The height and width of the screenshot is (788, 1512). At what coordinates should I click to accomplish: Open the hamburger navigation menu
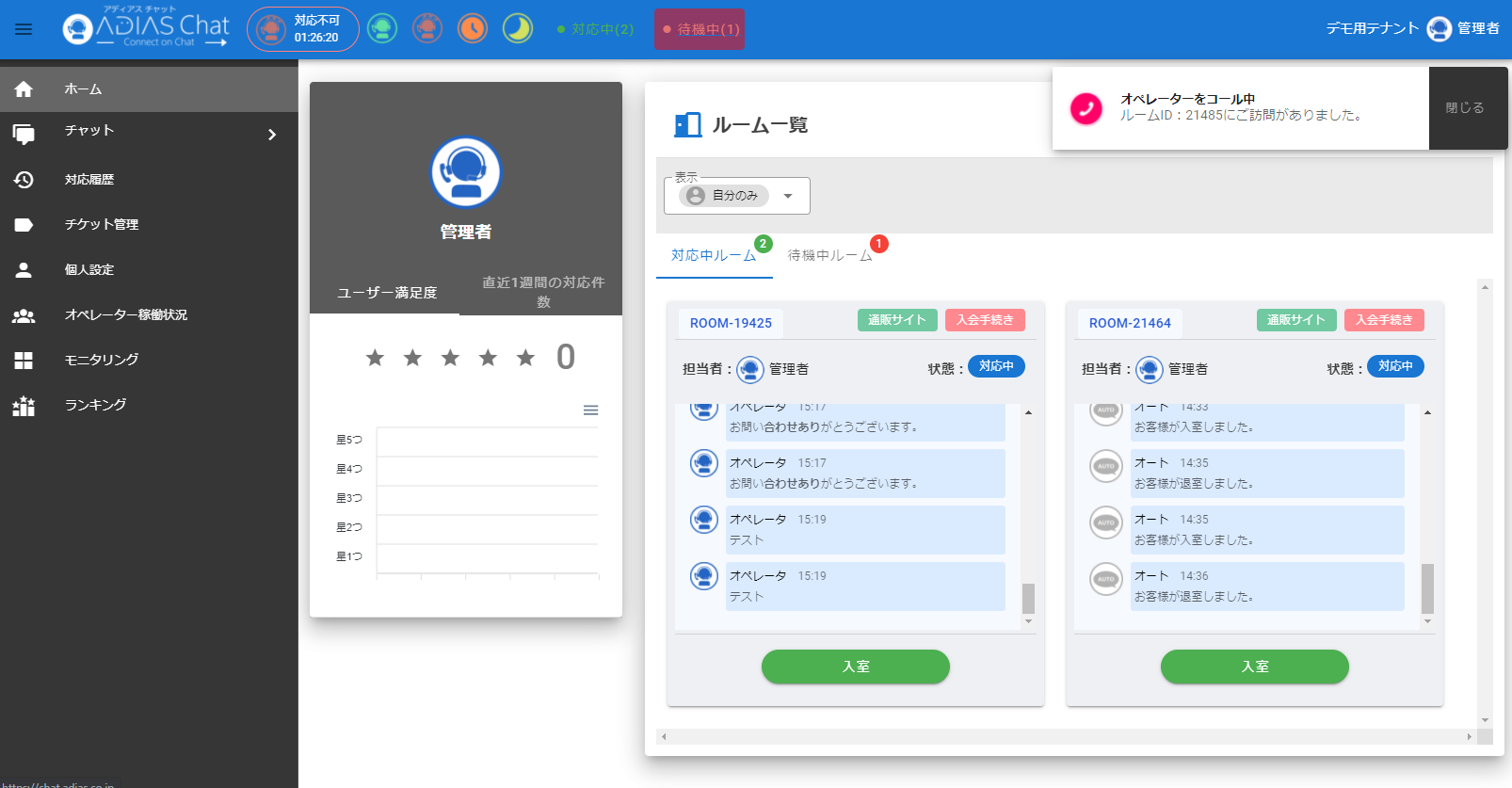click(x=24, y=29)
